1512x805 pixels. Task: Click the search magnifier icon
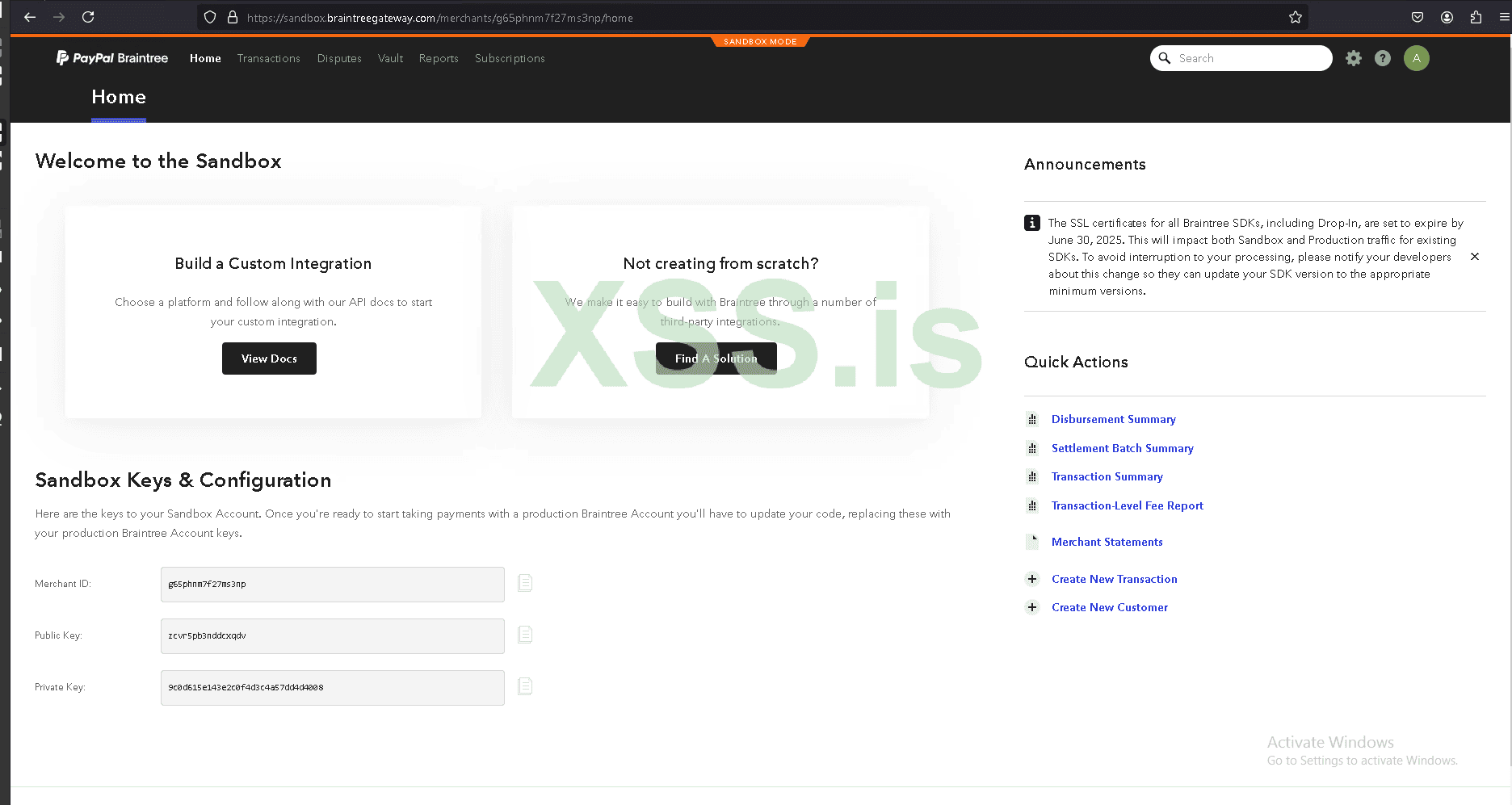click(1165, 58)
